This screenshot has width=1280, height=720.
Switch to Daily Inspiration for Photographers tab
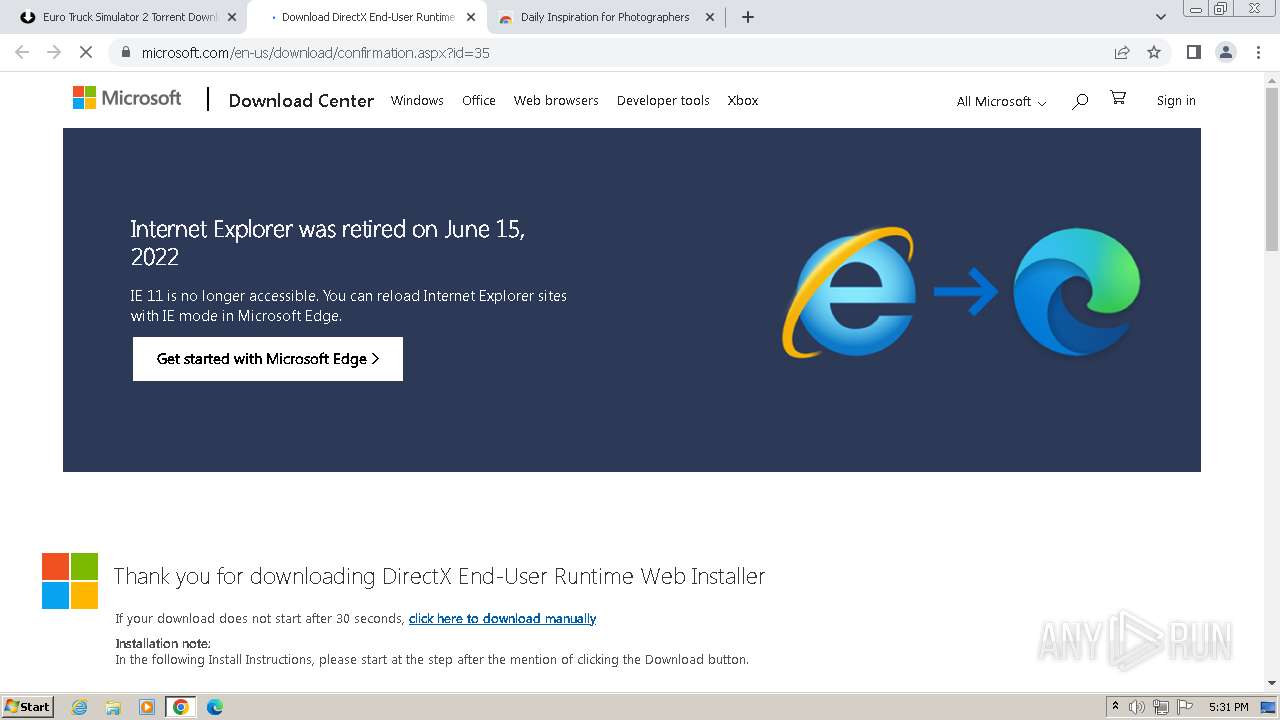pos(604,17)
